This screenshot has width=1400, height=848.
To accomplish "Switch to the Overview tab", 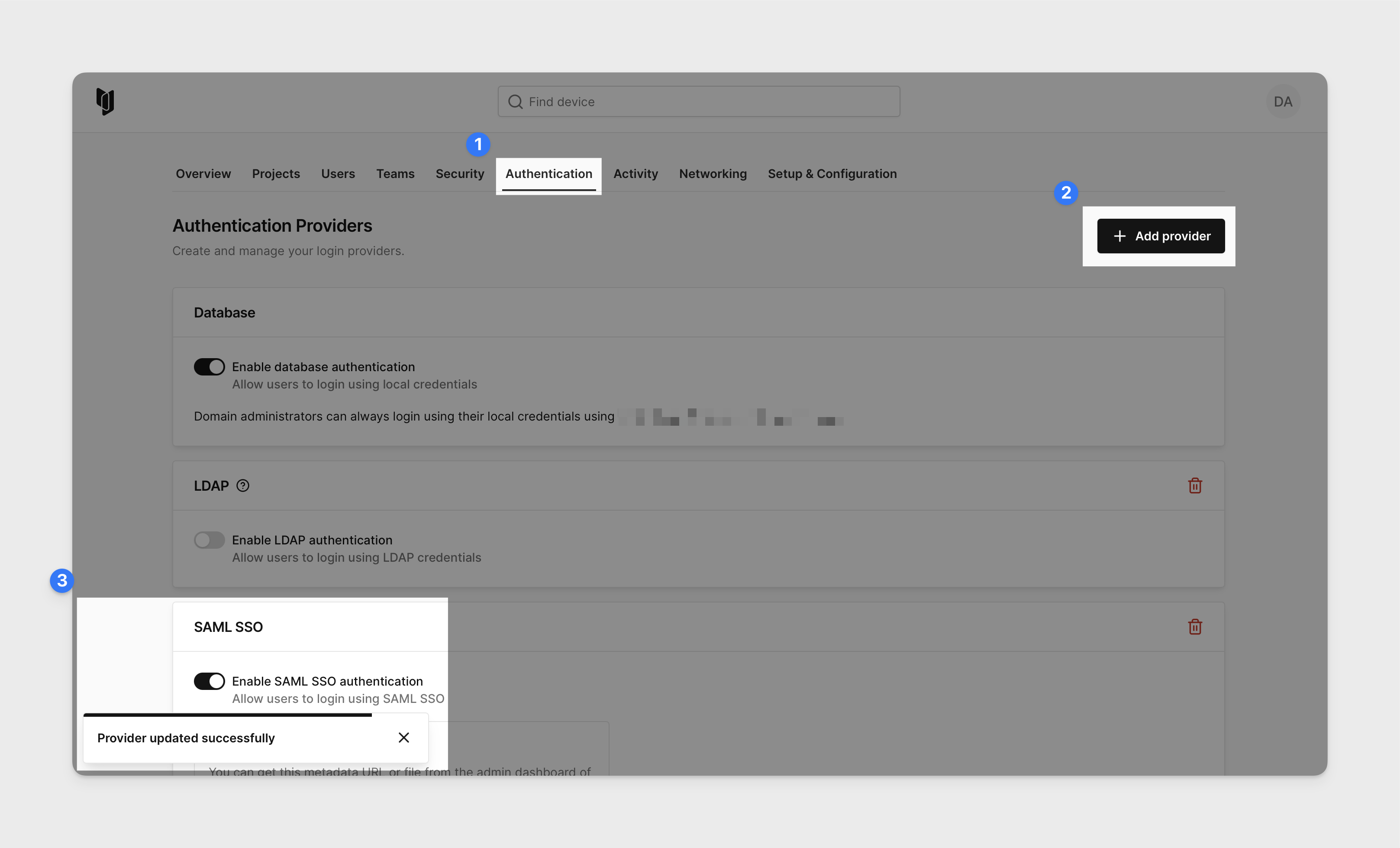I will click(203, 174).
